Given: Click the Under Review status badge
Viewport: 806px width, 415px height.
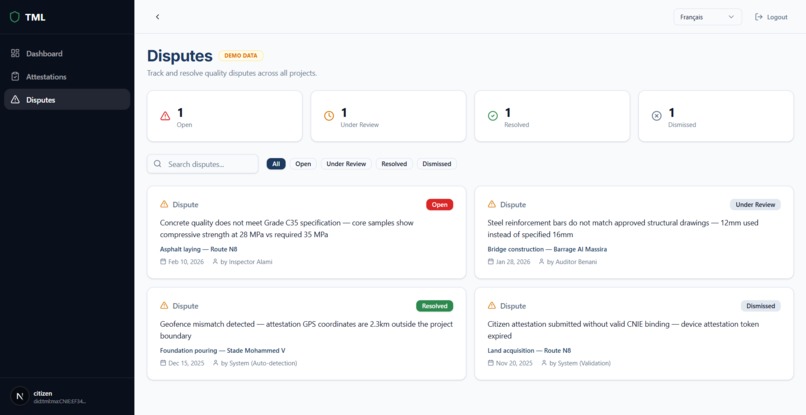Looking at the screenshot, I should [x=755, y=205].
